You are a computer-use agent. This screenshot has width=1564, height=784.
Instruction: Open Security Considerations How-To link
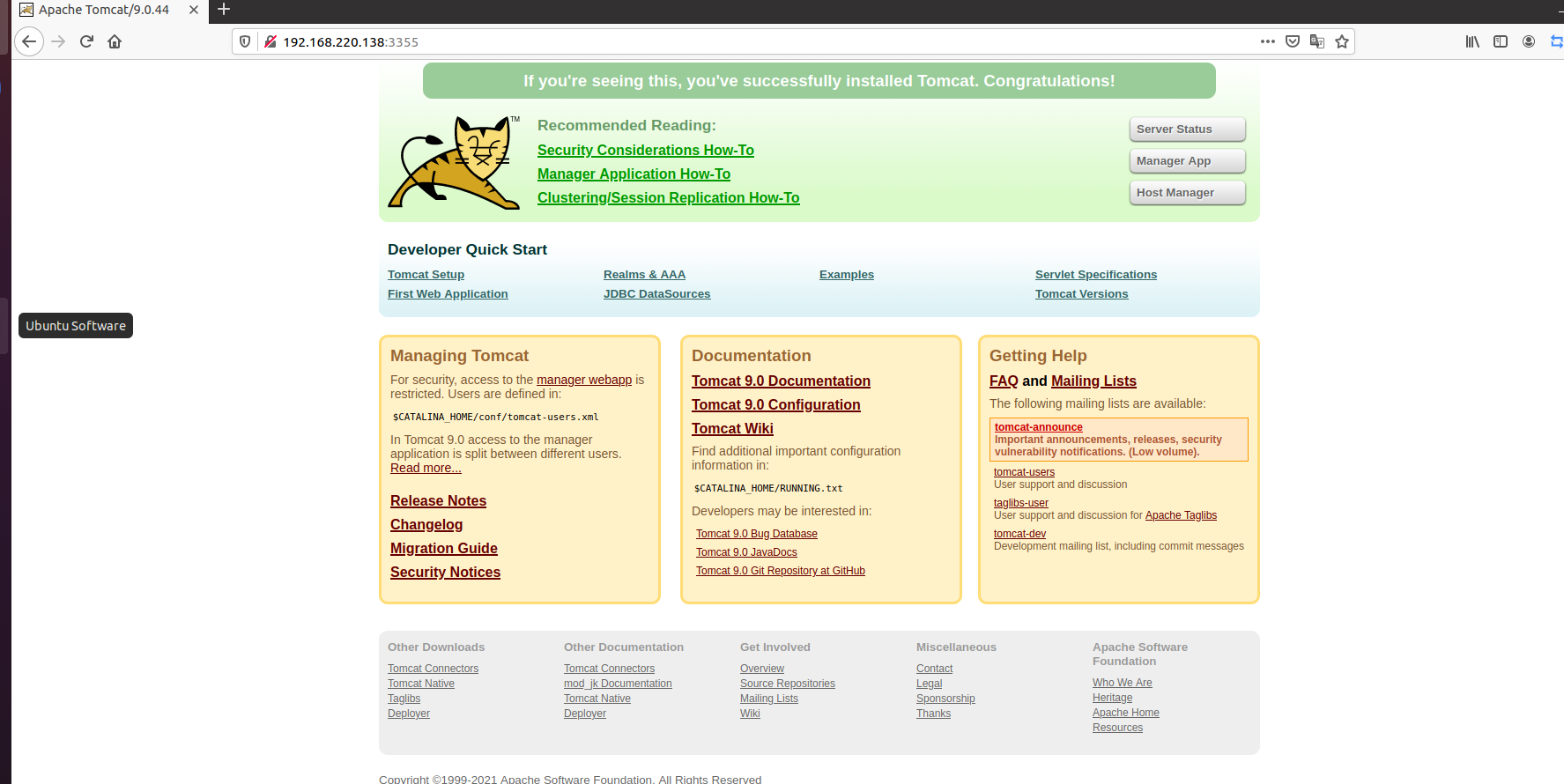[646, 151]
